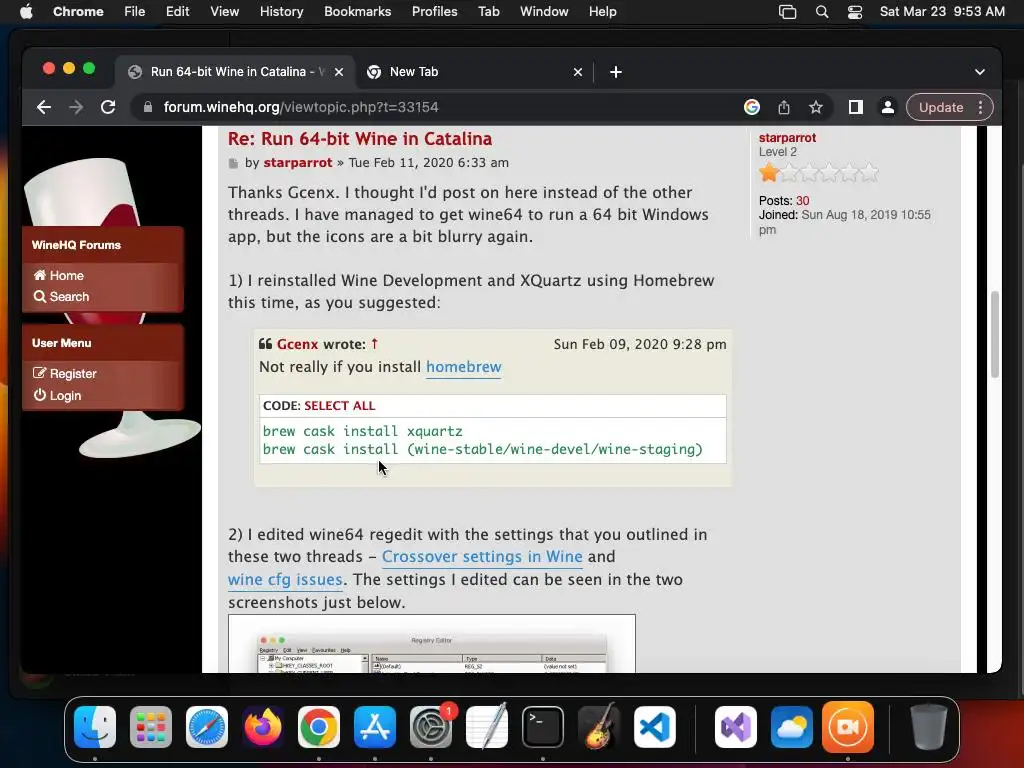The width and height of the screenshot is (1024, 768).
Task: Open starparrot's profile from the post byline
Action: (x=298, y=163)
